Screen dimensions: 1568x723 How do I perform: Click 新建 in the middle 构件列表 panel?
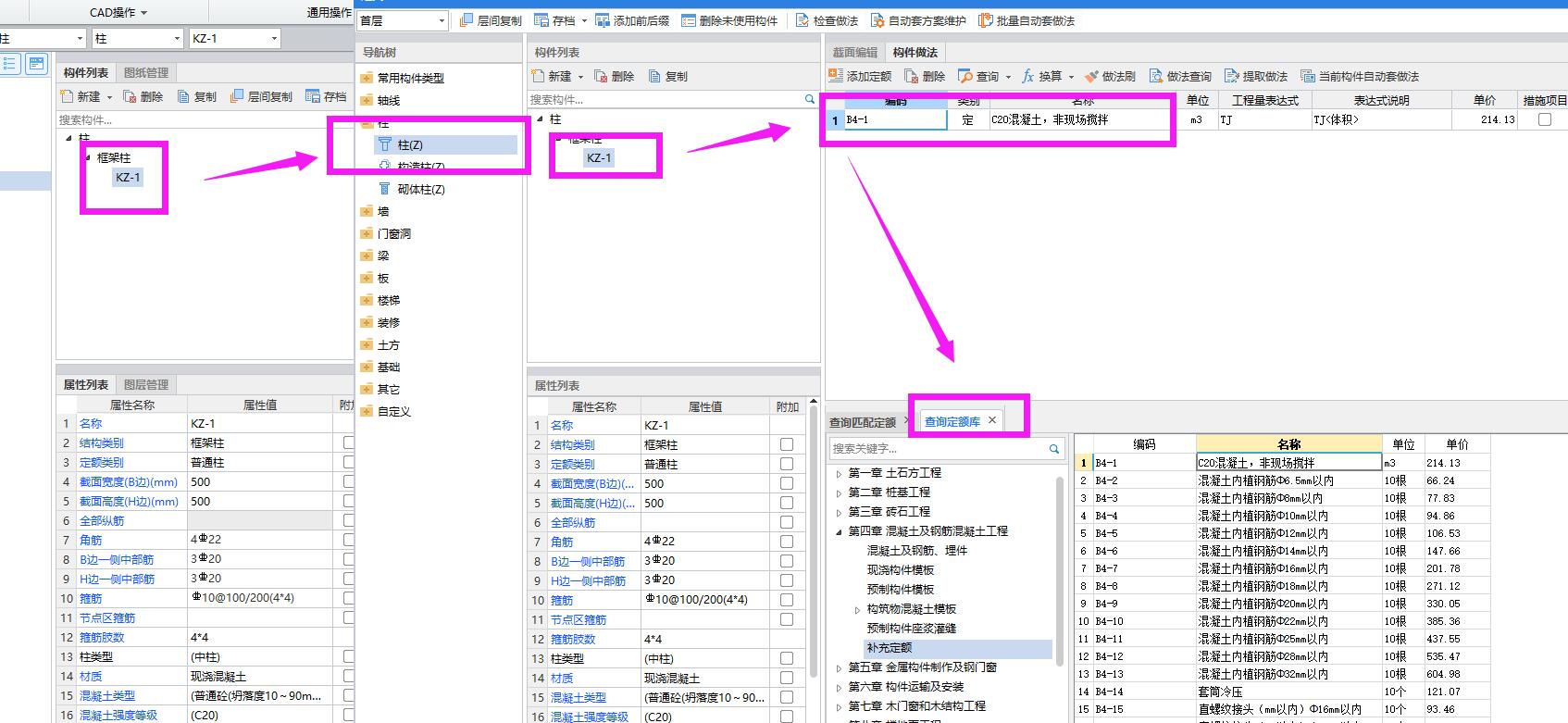tap(552, 76)
